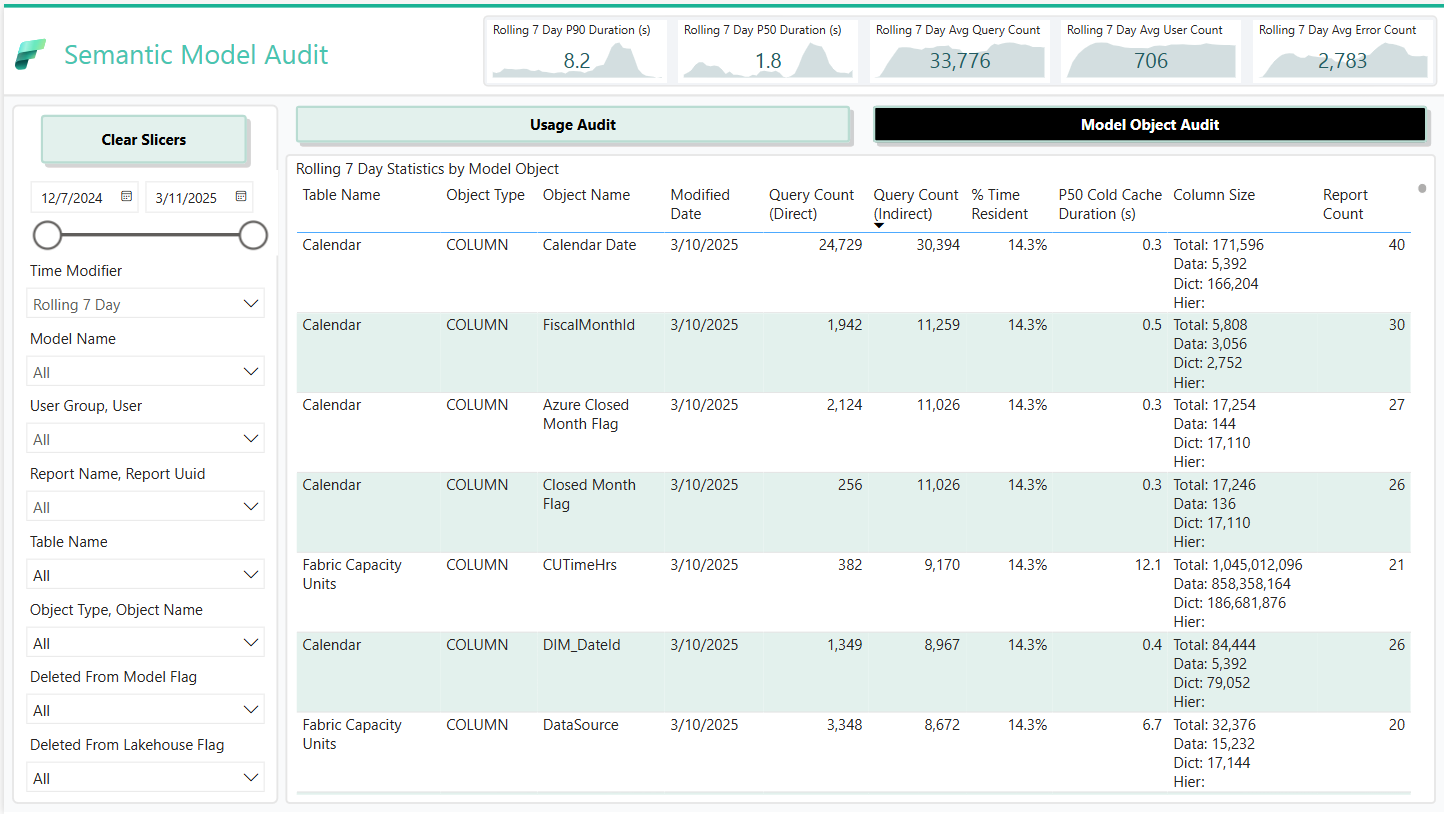Switch to the Usage Audit tab
Image resolution: width=1444 pixels, height=814 pixels.
tap(572, 124)
